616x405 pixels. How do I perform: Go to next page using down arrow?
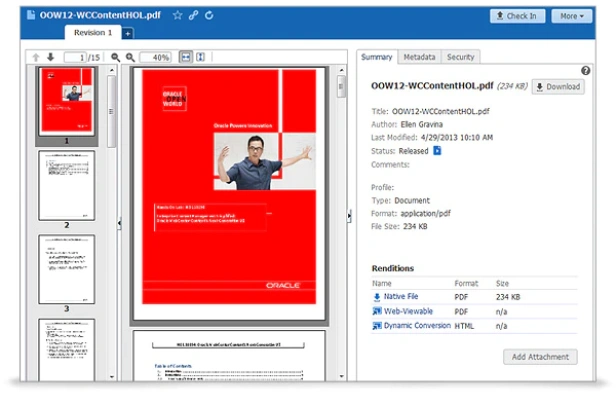tap(51, 57)
